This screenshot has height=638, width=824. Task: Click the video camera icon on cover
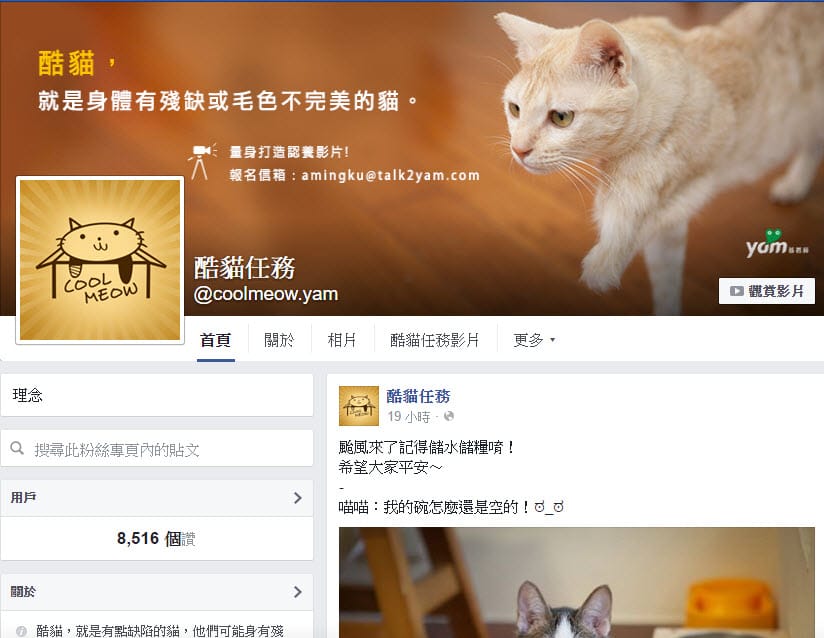[202, 161]
